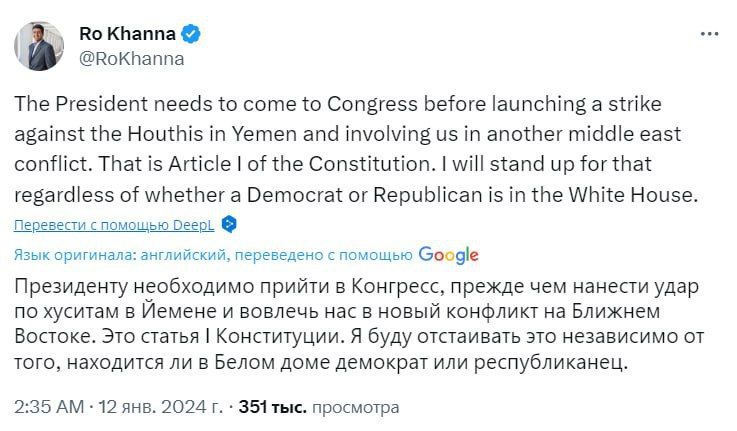The width and height of the screenshot is (737, 431).
Task: Click the Google logo
Action: point(448,254)
